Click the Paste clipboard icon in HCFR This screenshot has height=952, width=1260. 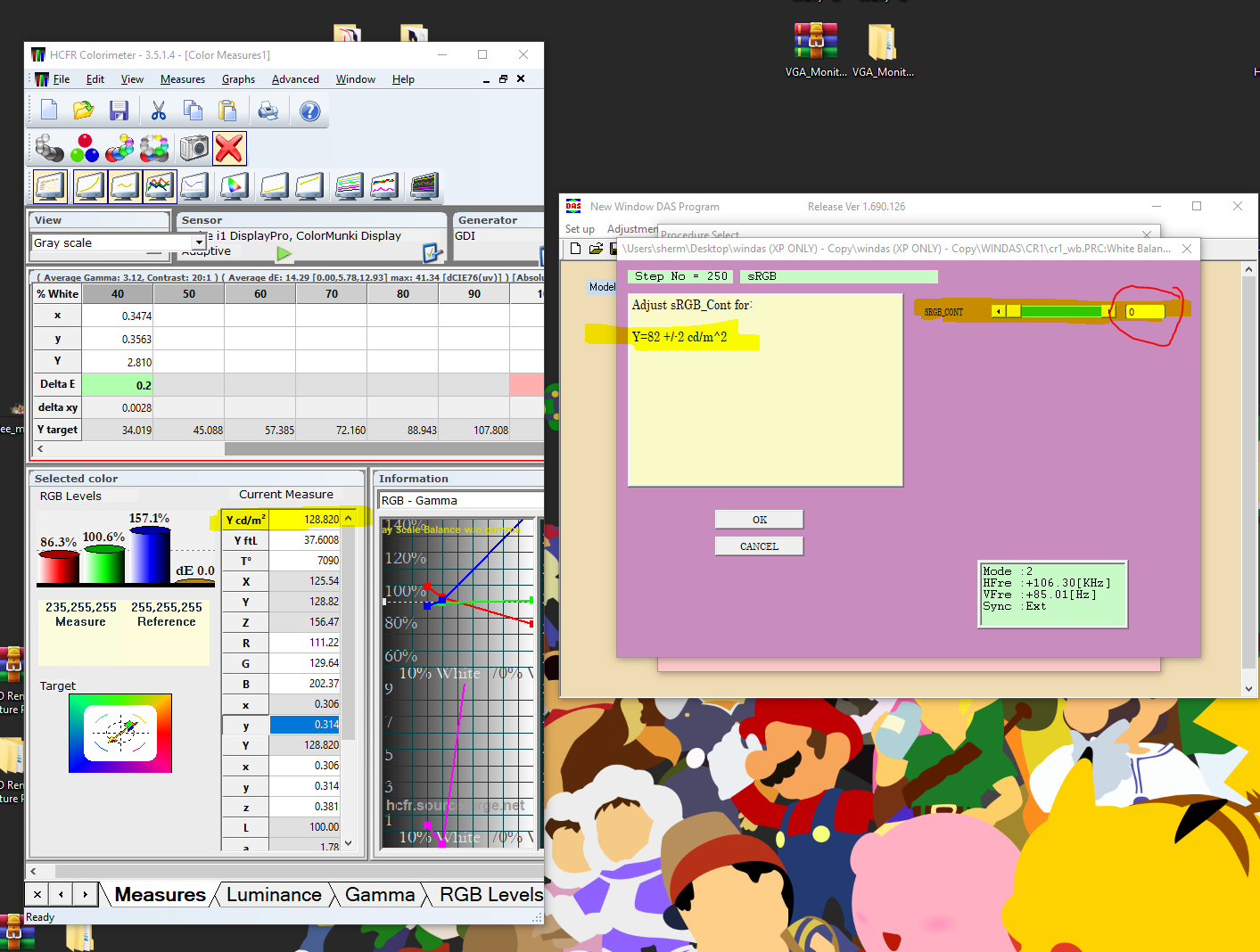point(227,111)
